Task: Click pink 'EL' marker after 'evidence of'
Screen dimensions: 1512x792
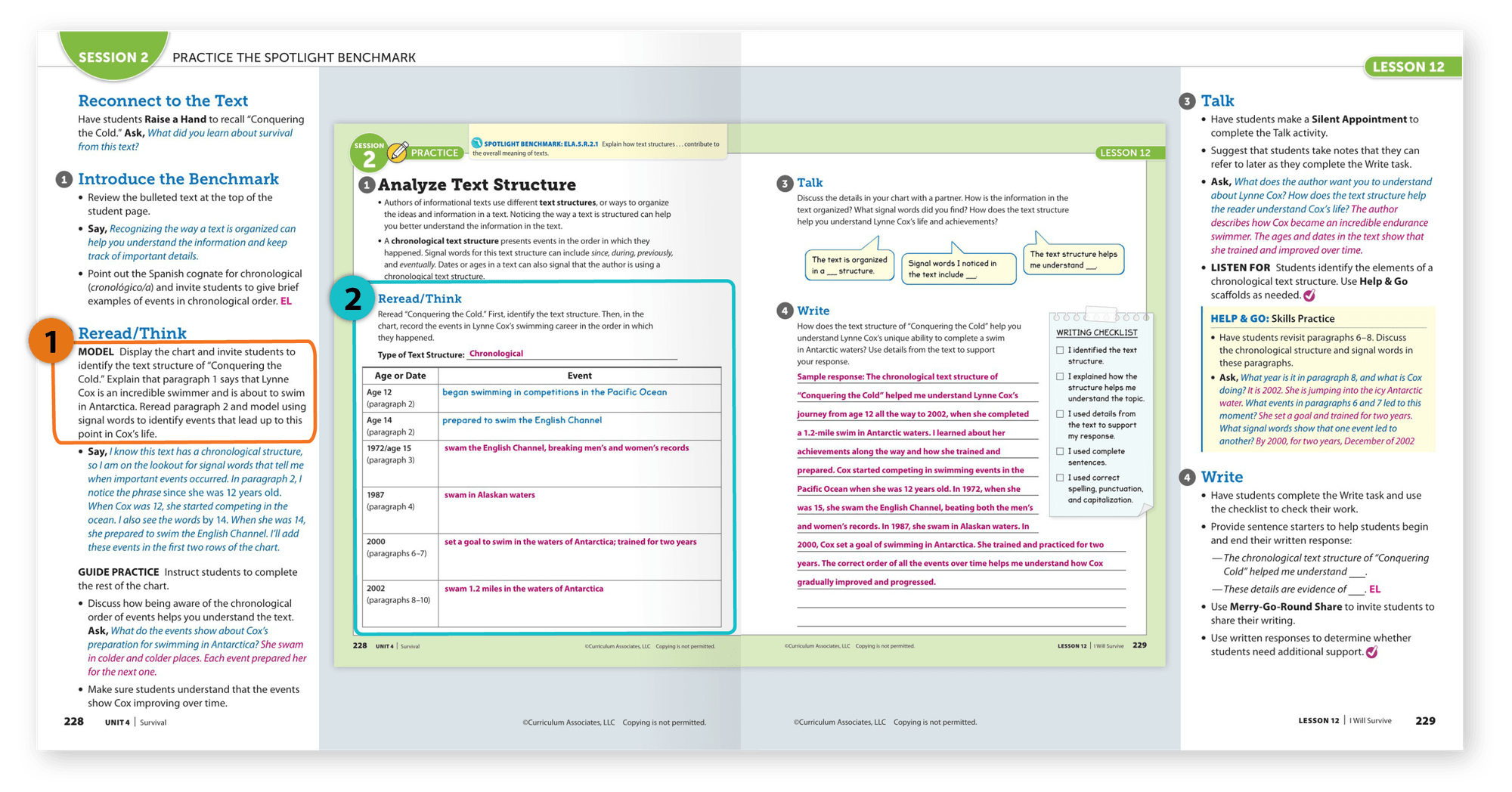Action: click(1375, 589)
